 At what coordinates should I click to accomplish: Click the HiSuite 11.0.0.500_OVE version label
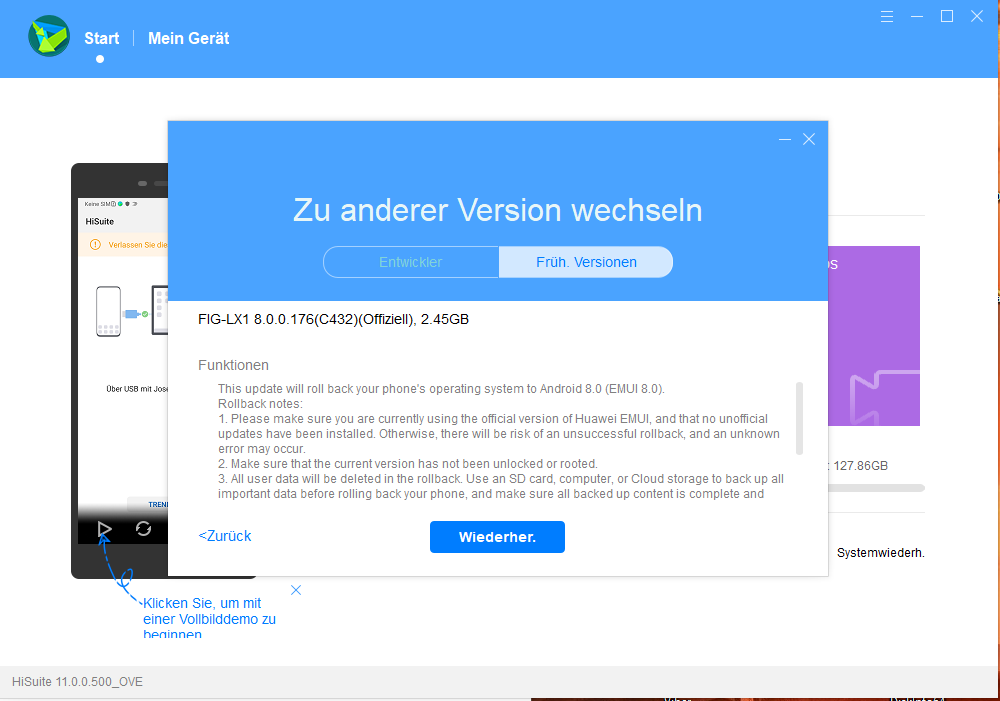coord(77,682)
